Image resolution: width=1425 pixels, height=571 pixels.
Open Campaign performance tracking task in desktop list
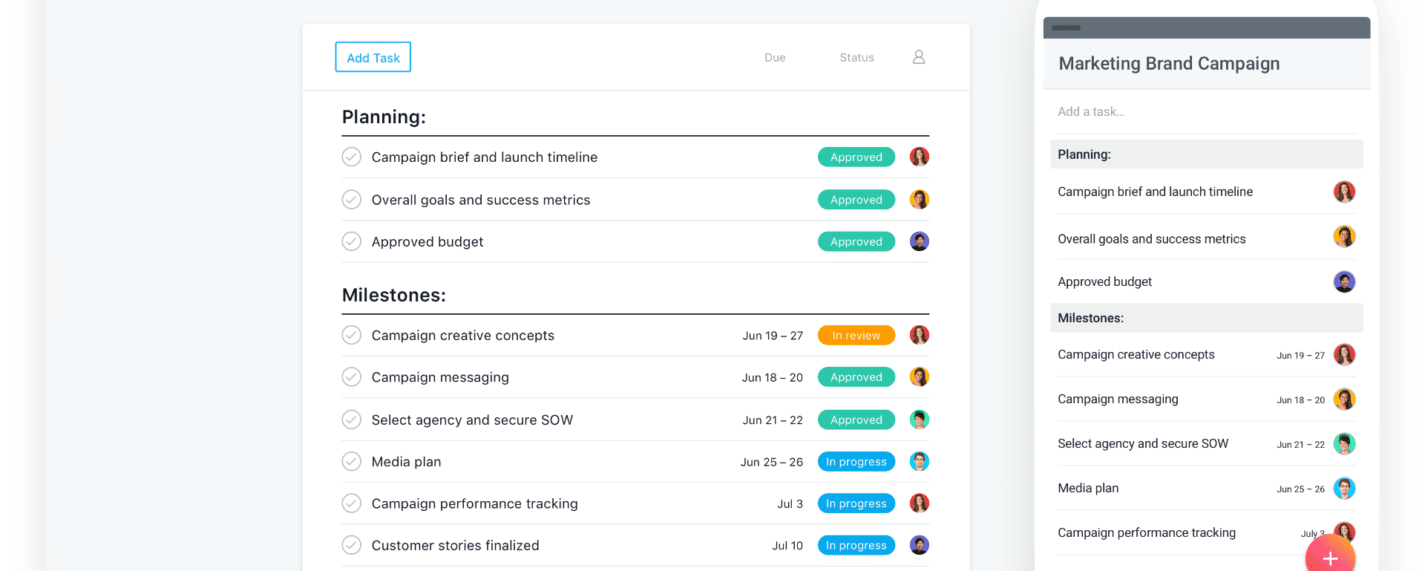click(x=474, y=504)
